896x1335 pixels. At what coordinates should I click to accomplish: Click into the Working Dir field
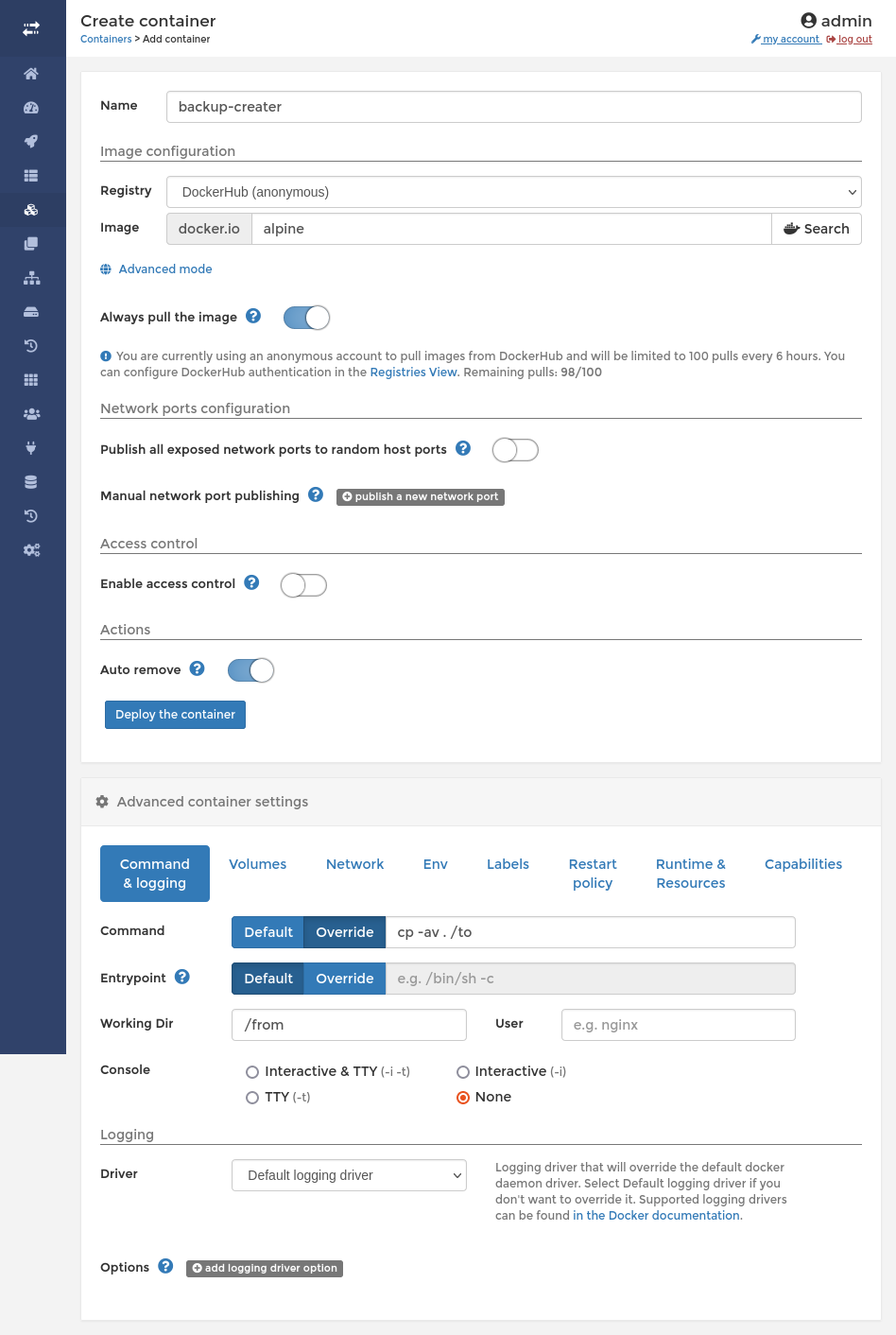349,1025
